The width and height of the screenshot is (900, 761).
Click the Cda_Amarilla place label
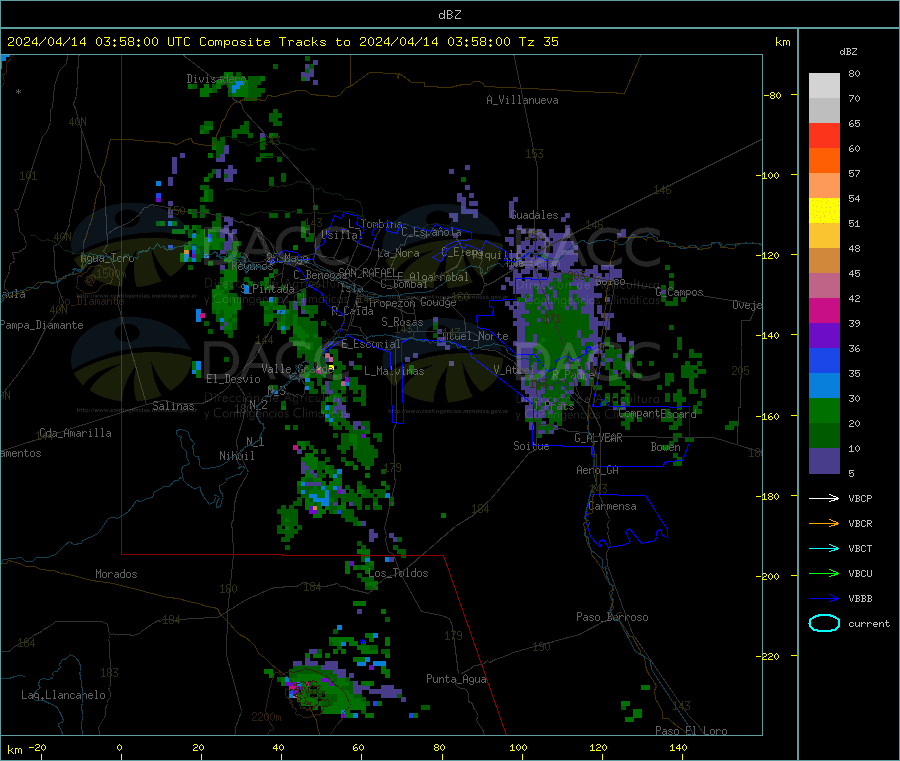click(x=75, y=433)
